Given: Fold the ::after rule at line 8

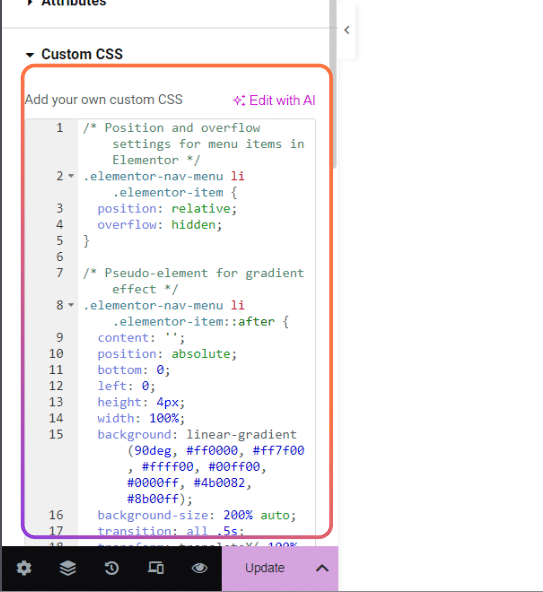Looking at the screenshot, I should click(71, 305).
